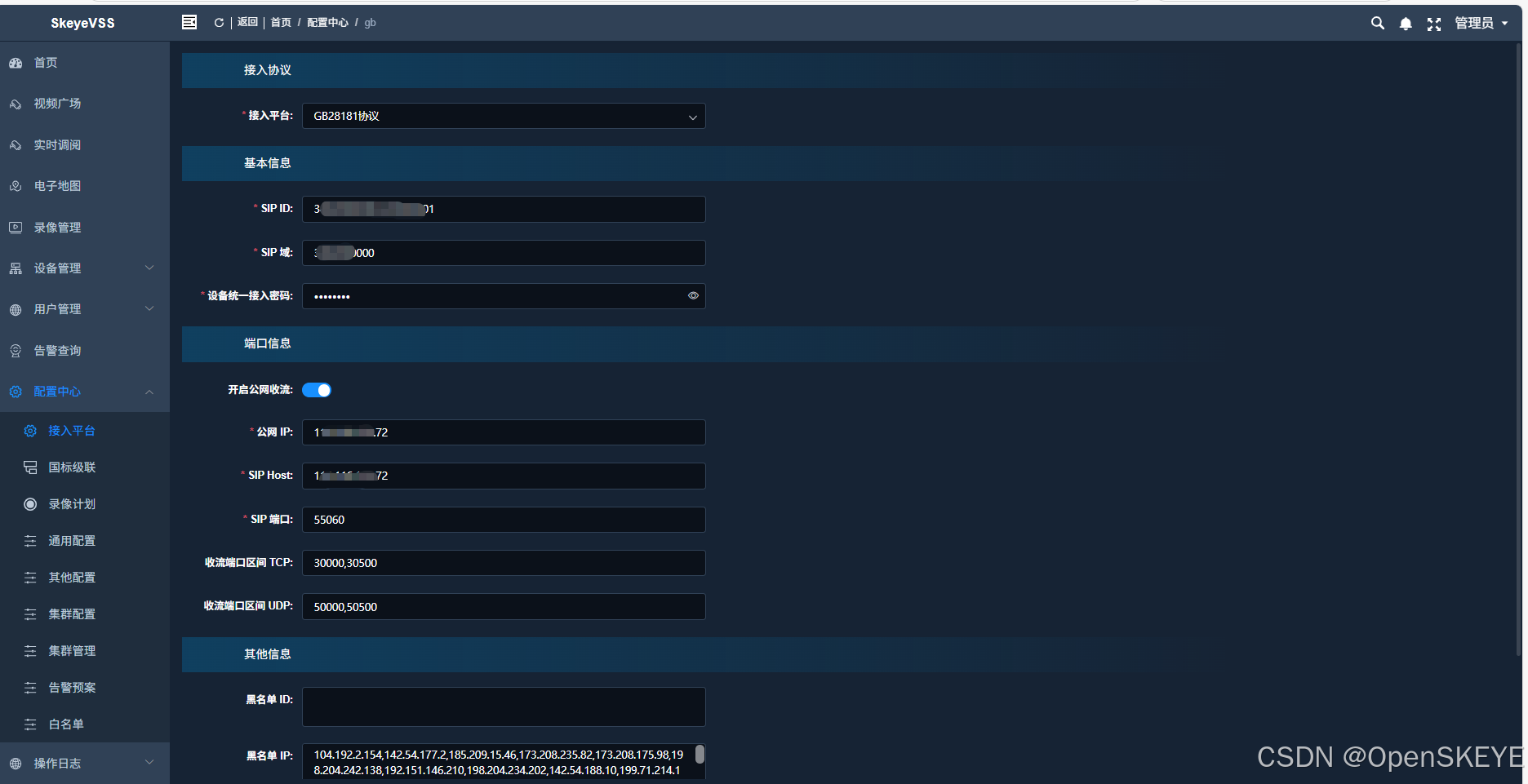Click the 集群管理 sliders icon
The image size is (1528, 784).
pyautogui.click(x=30, y=651)
